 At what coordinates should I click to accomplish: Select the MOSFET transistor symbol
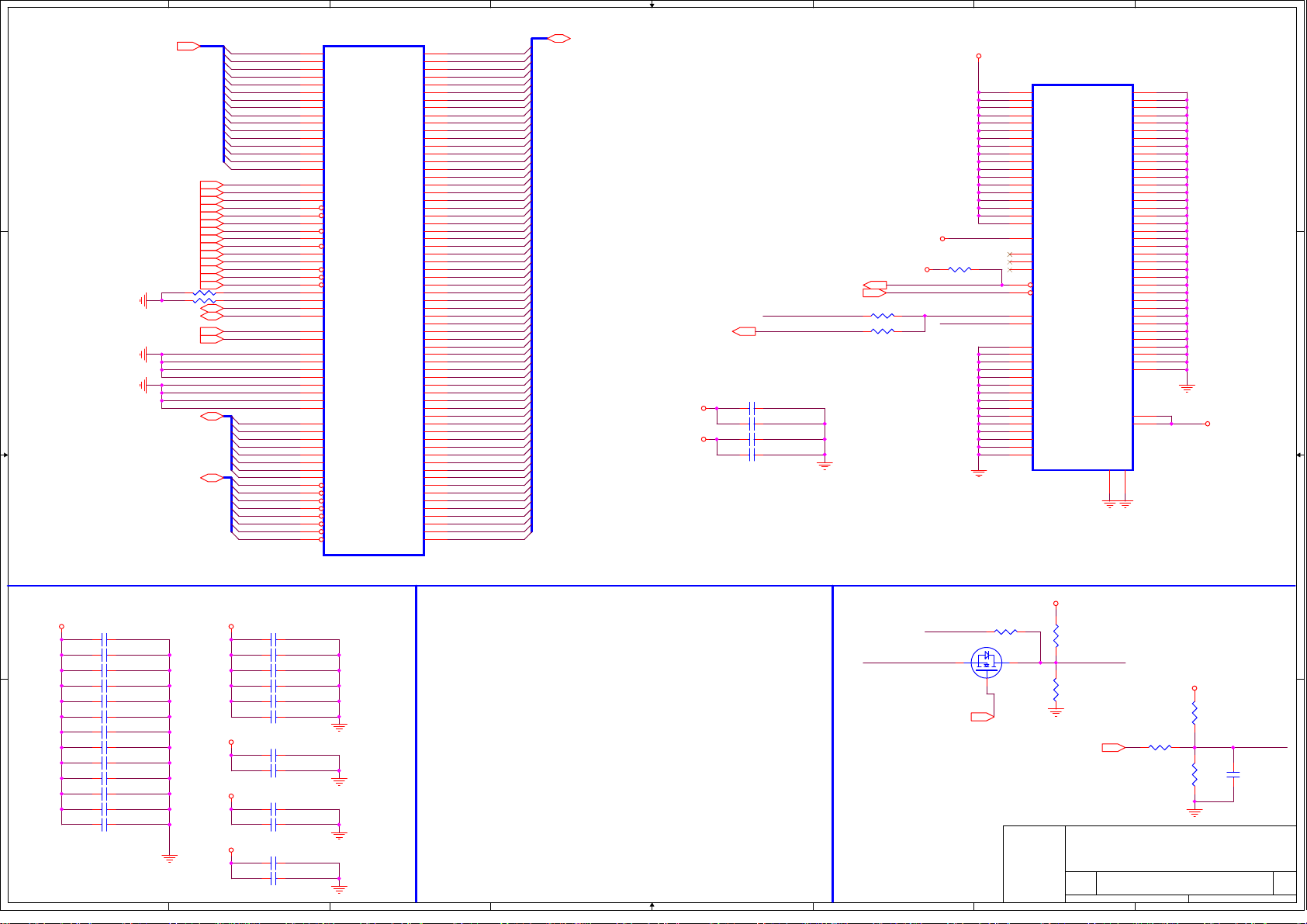987,663
